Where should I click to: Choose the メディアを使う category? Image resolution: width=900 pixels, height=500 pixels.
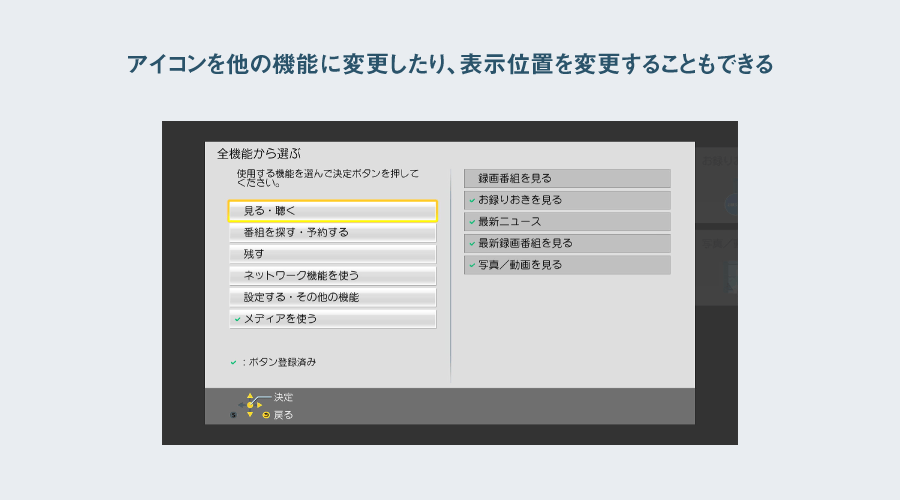(x=332, y=319)
